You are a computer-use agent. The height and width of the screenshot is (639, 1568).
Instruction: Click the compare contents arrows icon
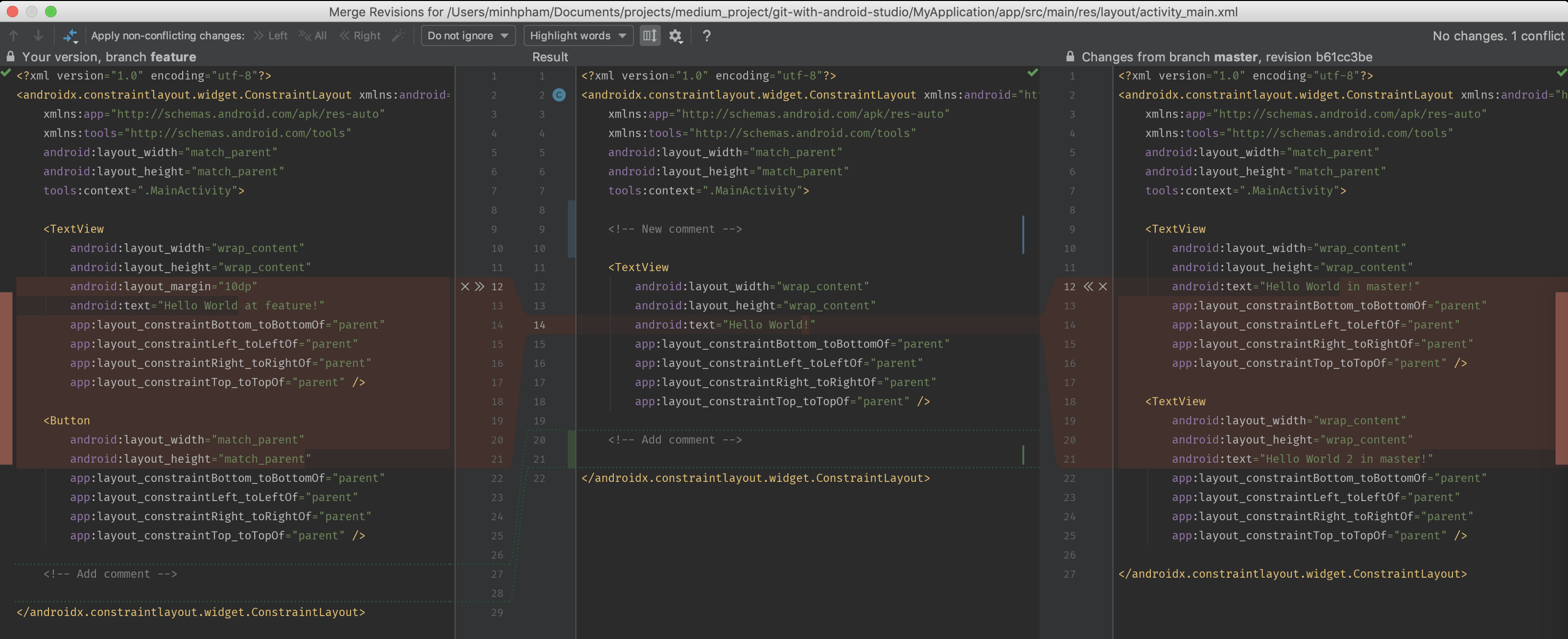(71, 36)
